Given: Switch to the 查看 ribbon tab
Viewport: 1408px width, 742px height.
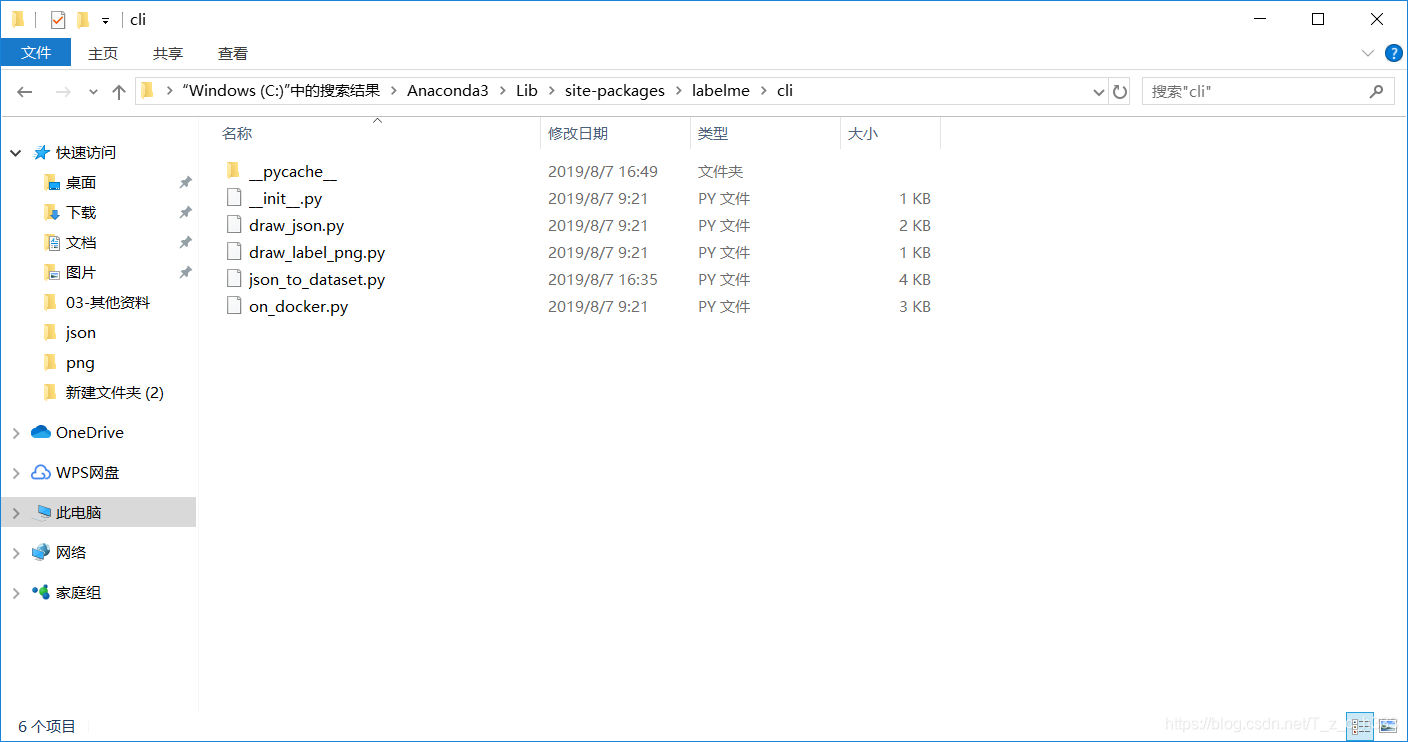Looking at the screenshot, I should (x=233, y=53).
